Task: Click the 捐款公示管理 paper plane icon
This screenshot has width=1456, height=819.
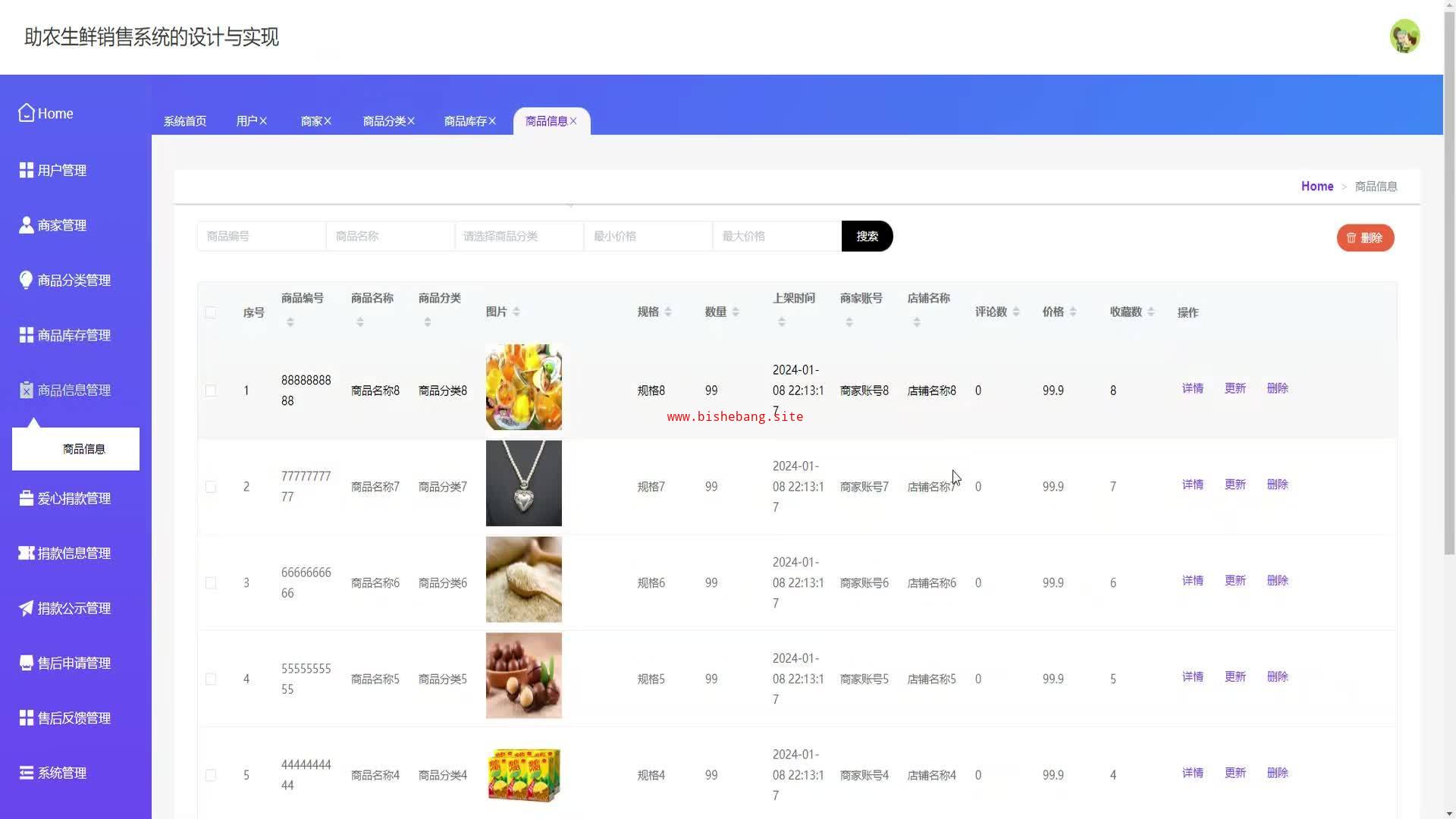Action: pyautogui.click(x=27, y=608)
